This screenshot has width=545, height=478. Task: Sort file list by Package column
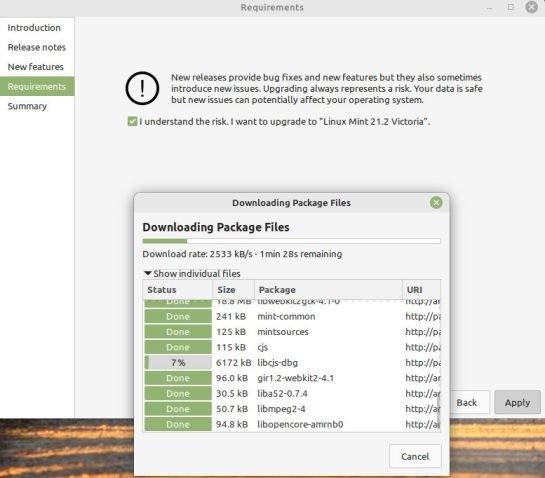click(328, 290)
